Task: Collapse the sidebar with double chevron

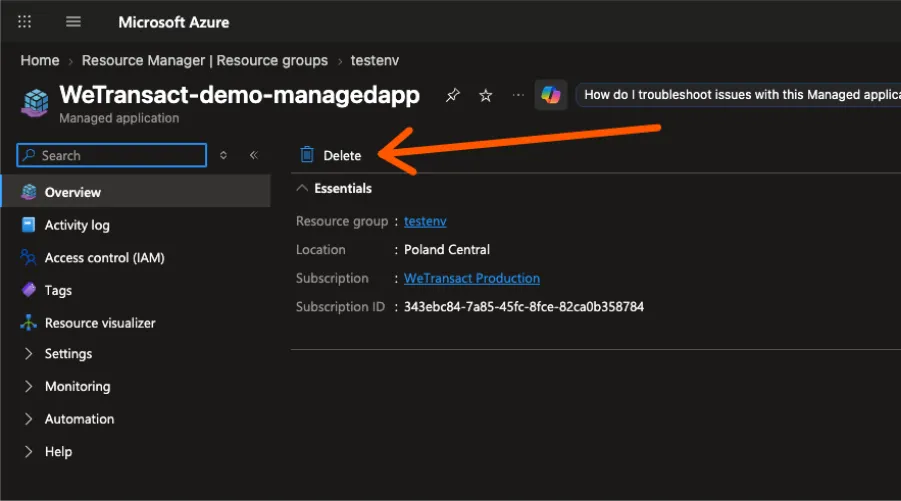Action: coord(254,155)
